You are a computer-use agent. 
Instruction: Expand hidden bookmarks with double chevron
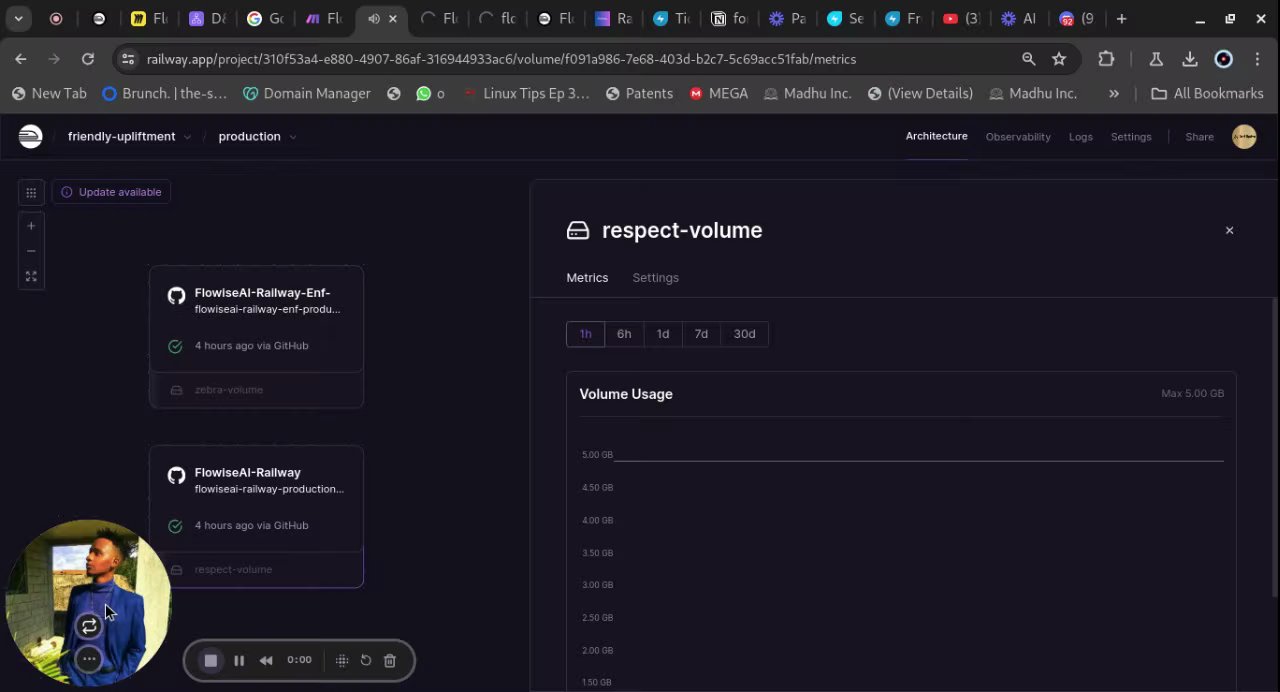(1114, 93)
